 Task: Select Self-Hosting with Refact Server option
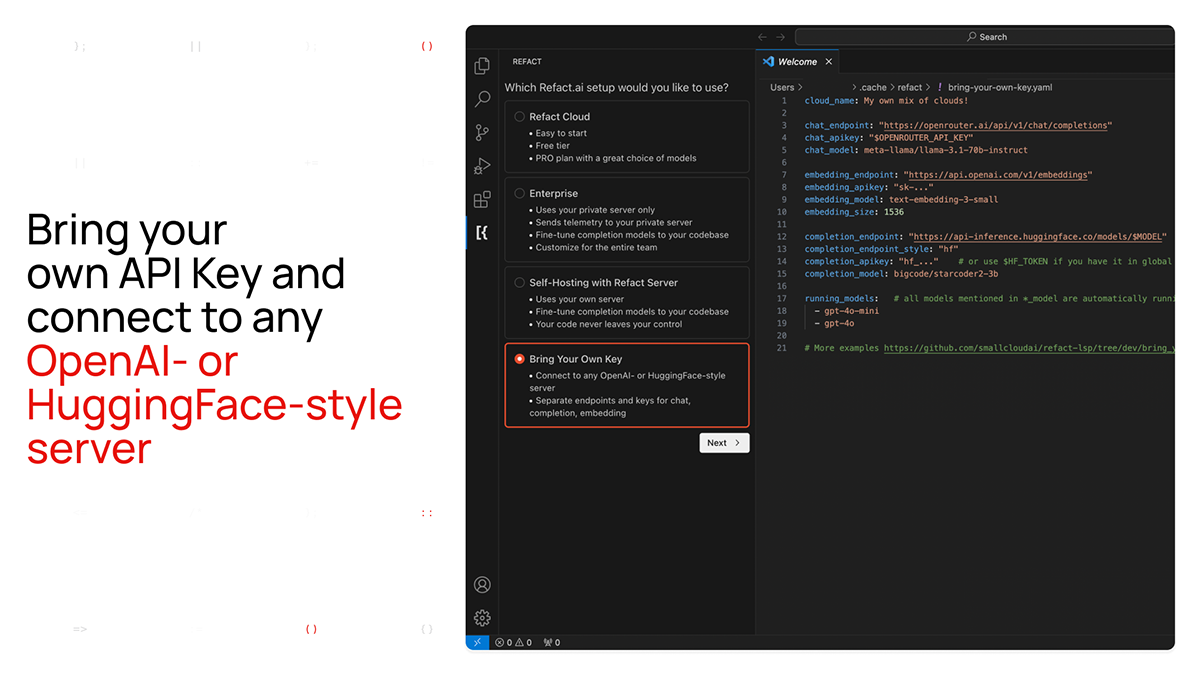pyautogui.click(x=520, y=283)
